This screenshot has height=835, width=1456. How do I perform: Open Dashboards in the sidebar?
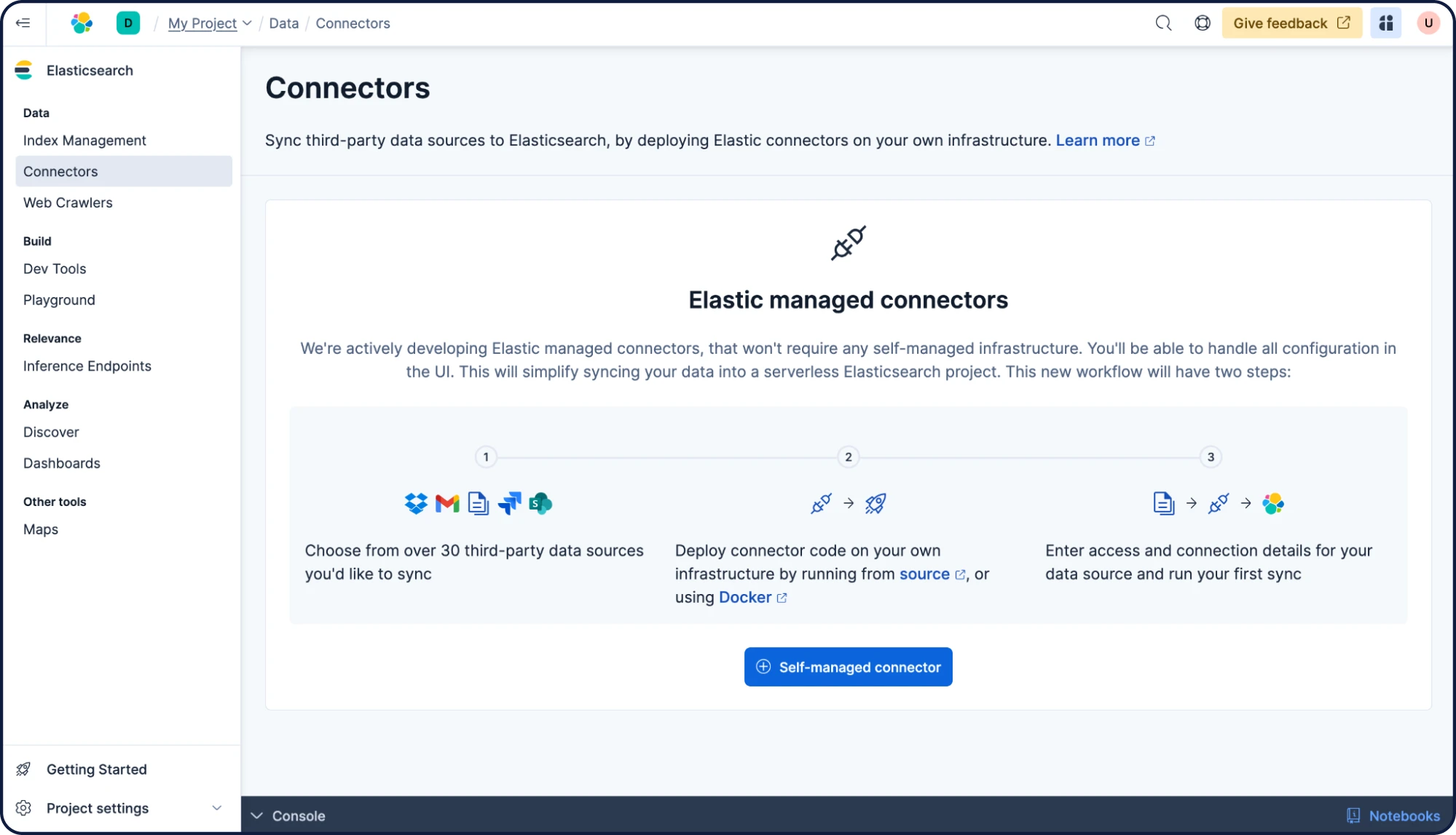pos(124,463)
